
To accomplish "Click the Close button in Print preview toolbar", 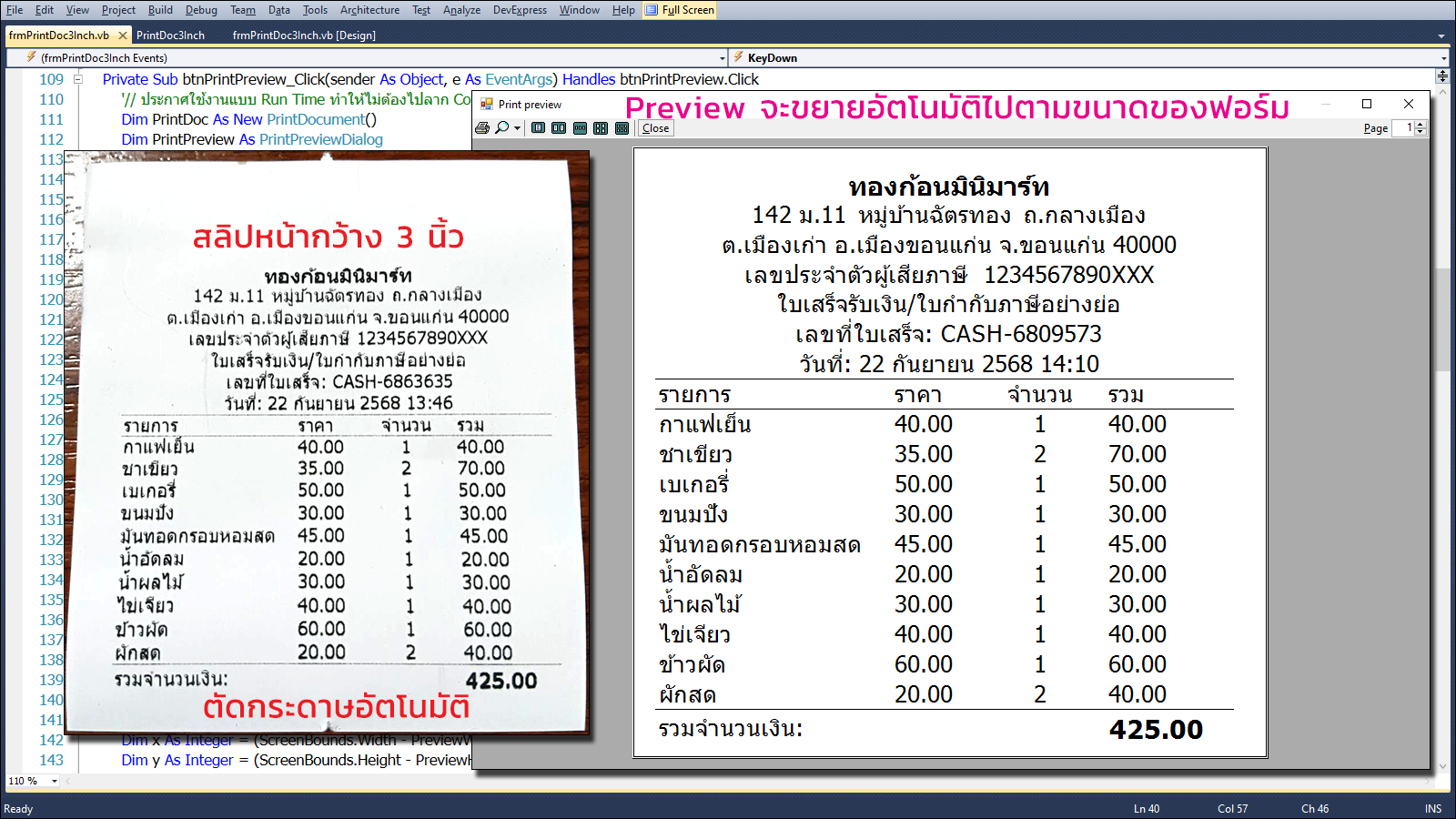I will click(x=655, y=128).
